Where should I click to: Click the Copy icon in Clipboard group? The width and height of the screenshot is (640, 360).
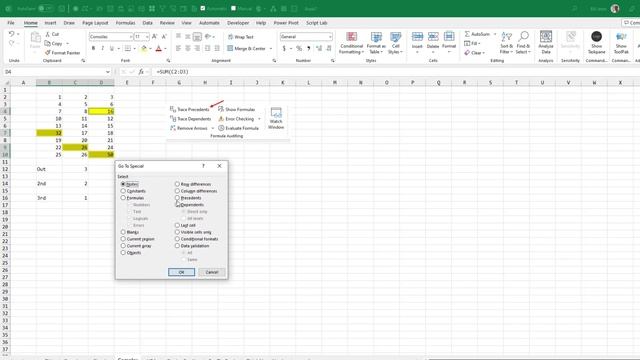(x=48, y=43)
